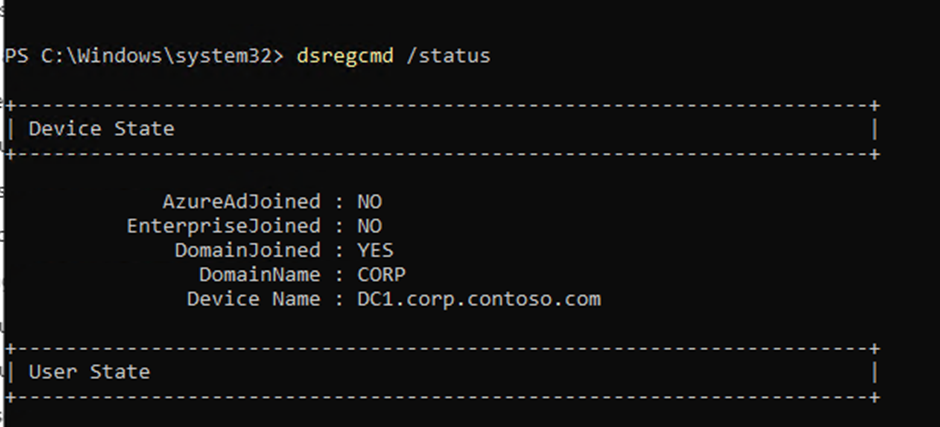The image size is (940, 427).
Task: Click the EnterpriseJoined label
Action: [x=223, y=226]
